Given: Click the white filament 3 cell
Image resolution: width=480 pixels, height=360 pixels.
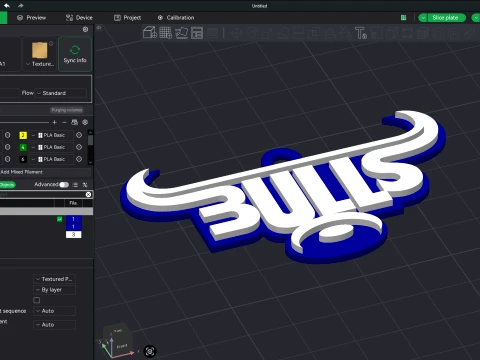Looking at the screenshot, I should [x=73, y=235].
